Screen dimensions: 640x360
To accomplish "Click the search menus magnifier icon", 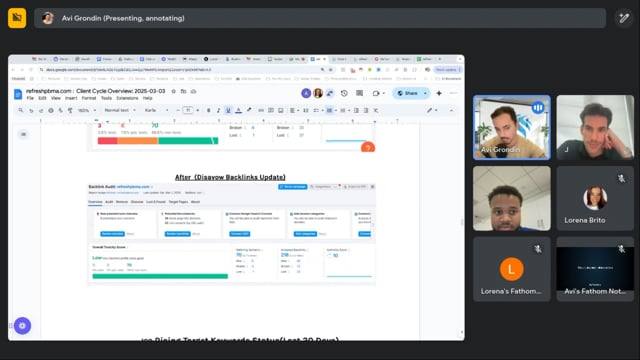I will pyautogui.click(x=20, y=110).
